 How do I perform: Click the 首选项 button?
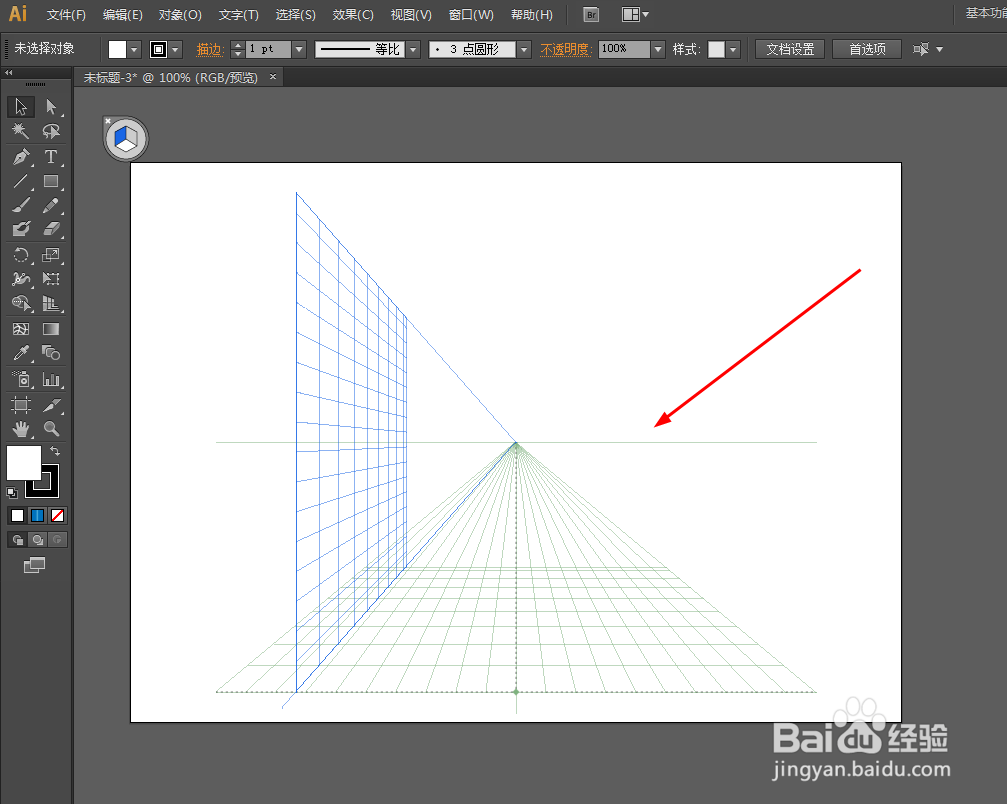[867, 49]
